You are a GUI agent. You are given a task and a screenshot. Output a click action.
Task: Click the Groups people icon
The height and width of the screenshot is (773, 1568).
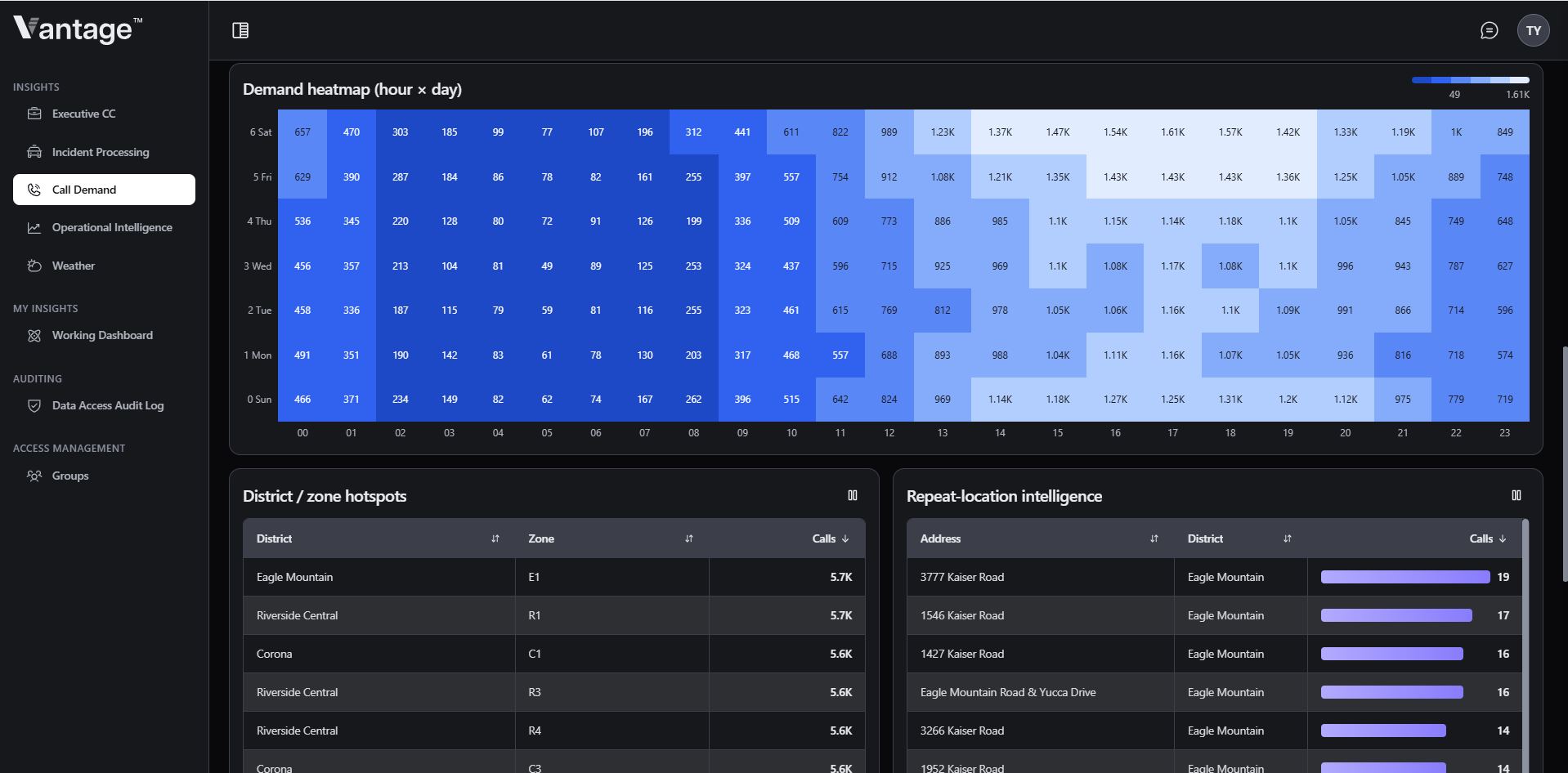tap(34, 476)
